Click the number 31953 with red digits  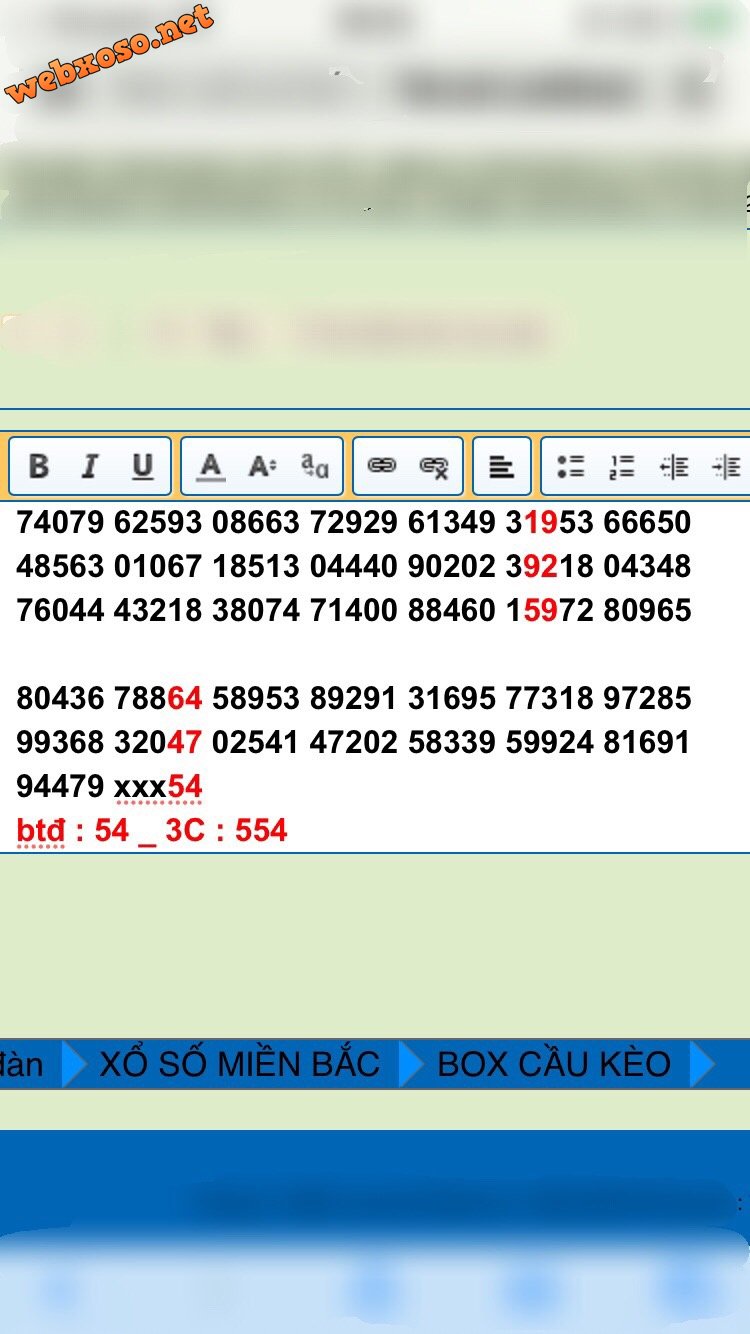coord(550,522)
